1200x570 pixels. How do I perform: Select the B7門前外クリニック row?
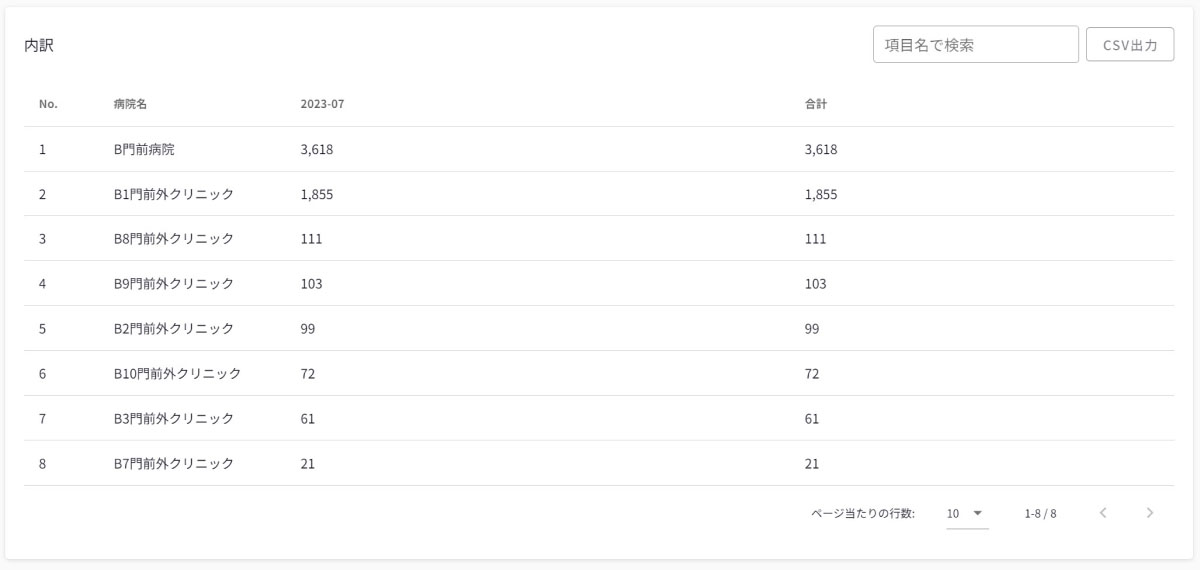pos(174,464)
